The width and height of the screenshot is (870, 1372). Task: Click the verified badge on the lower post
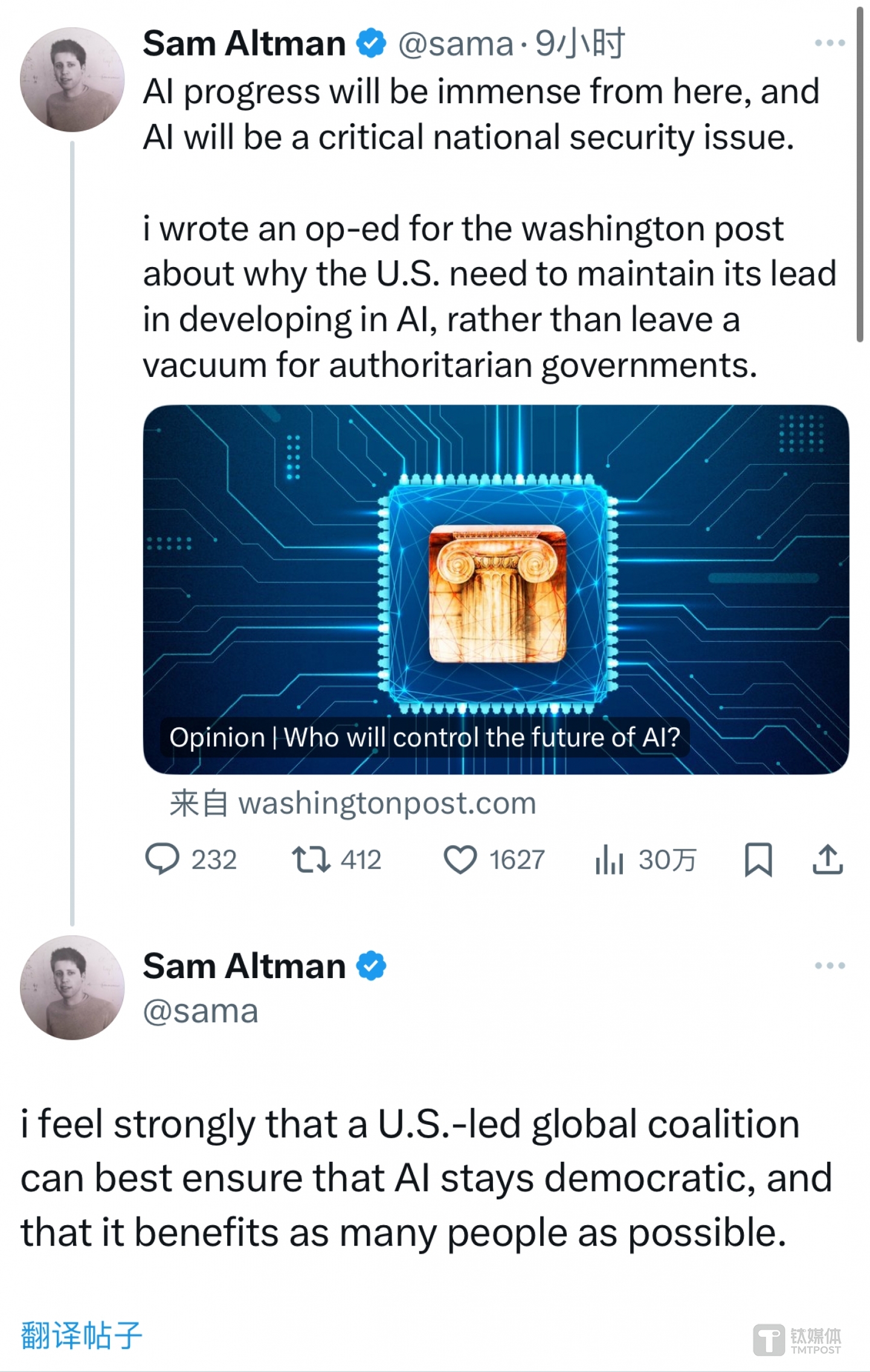click(x=371, y=965)
